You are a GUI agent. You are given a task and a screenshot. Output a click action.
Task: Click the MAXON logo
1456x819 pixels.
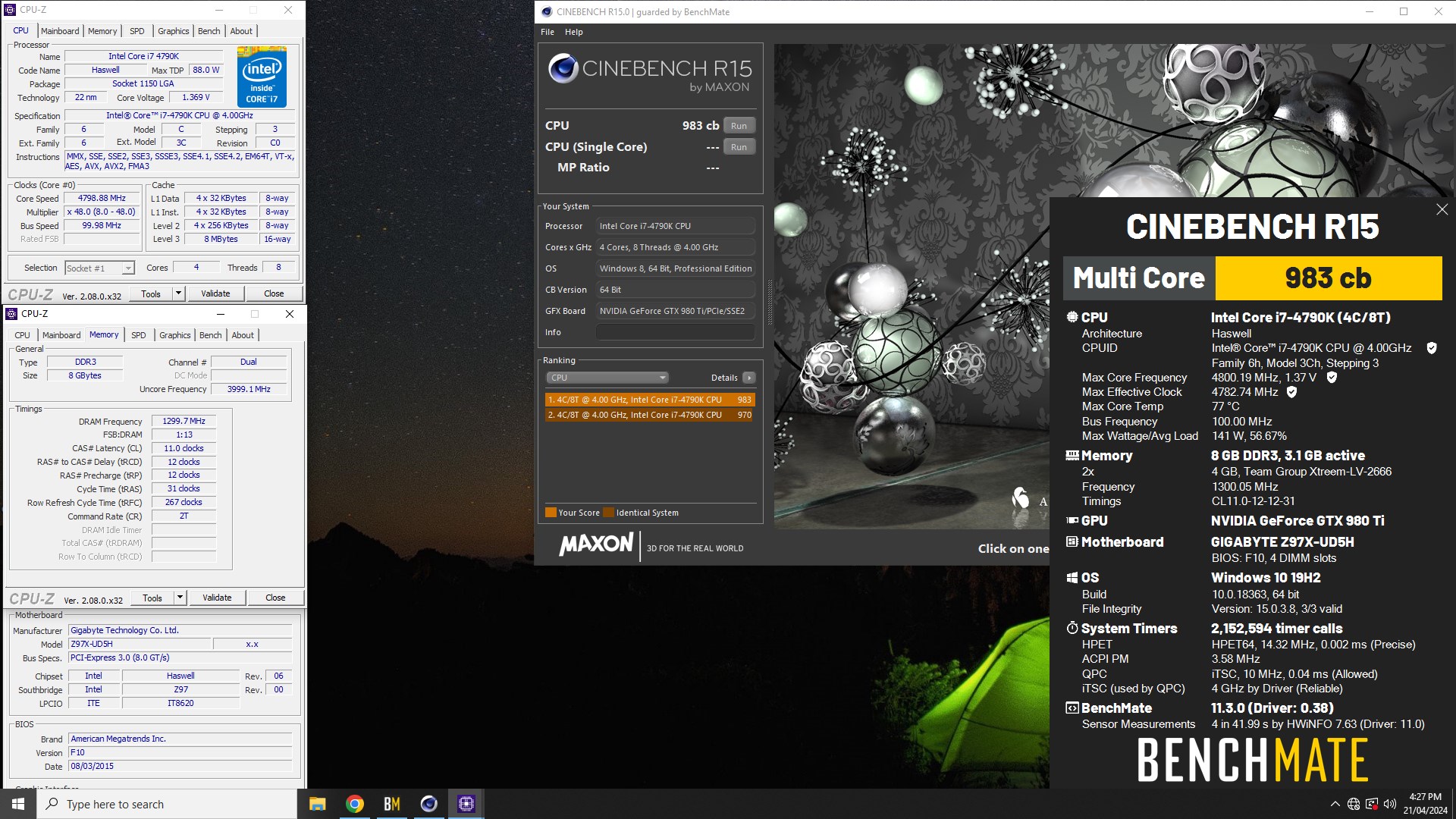click(596, 544)
